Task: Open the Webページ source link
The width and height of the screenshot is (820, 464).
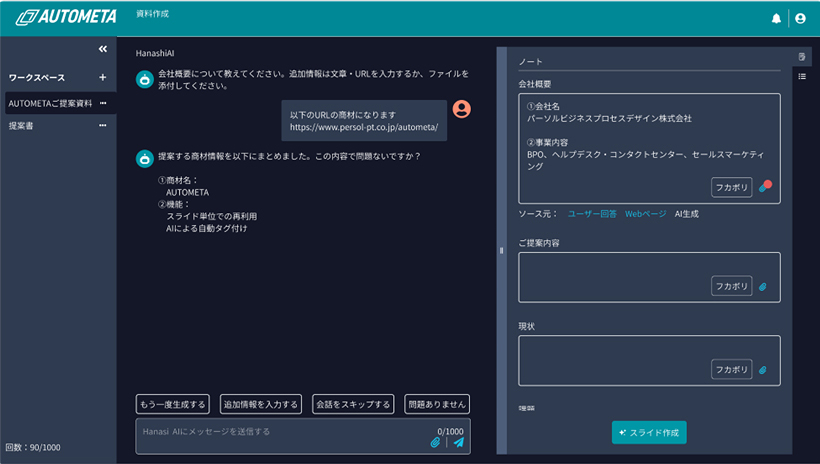Action: 645,214
